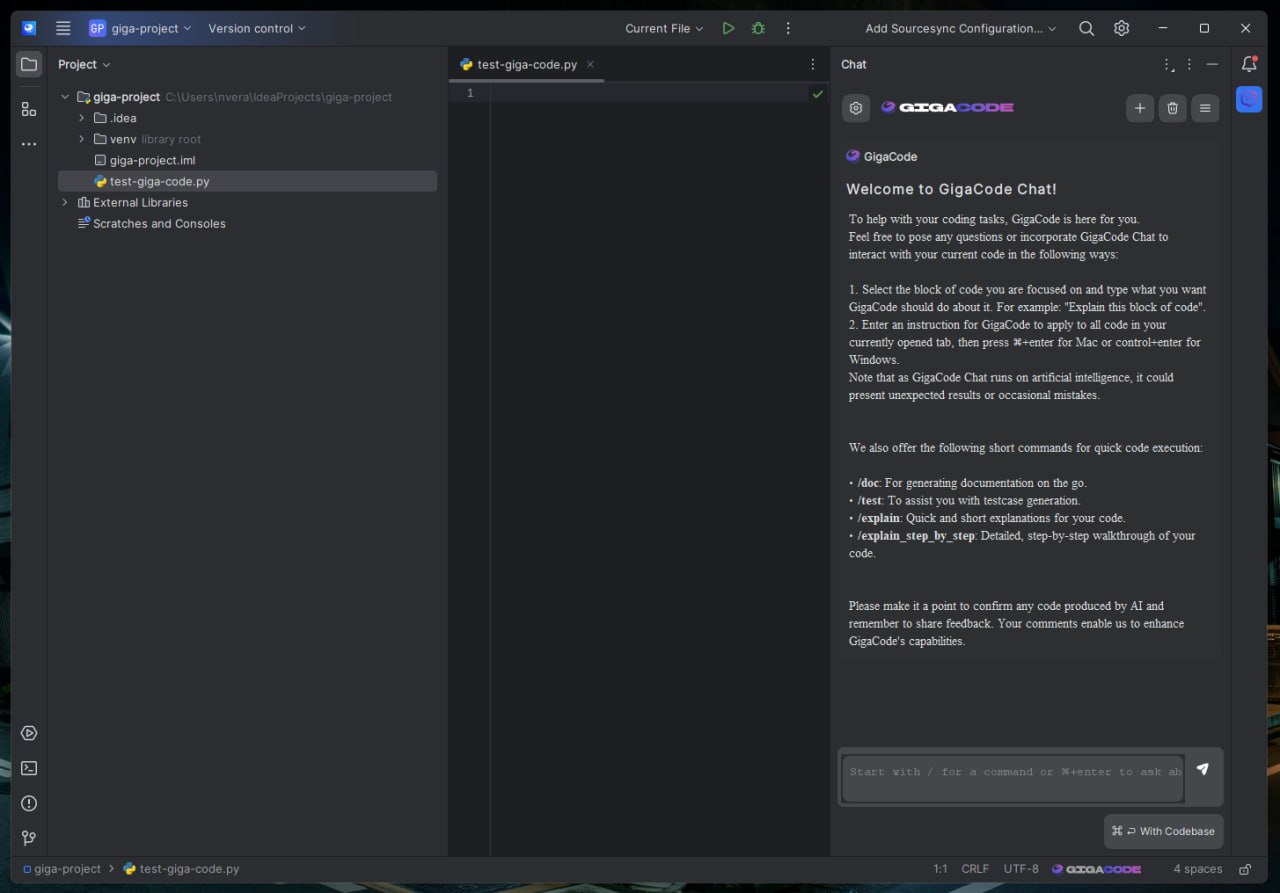
Task: Open editor tab options menu
Action: tap(813, 64)
